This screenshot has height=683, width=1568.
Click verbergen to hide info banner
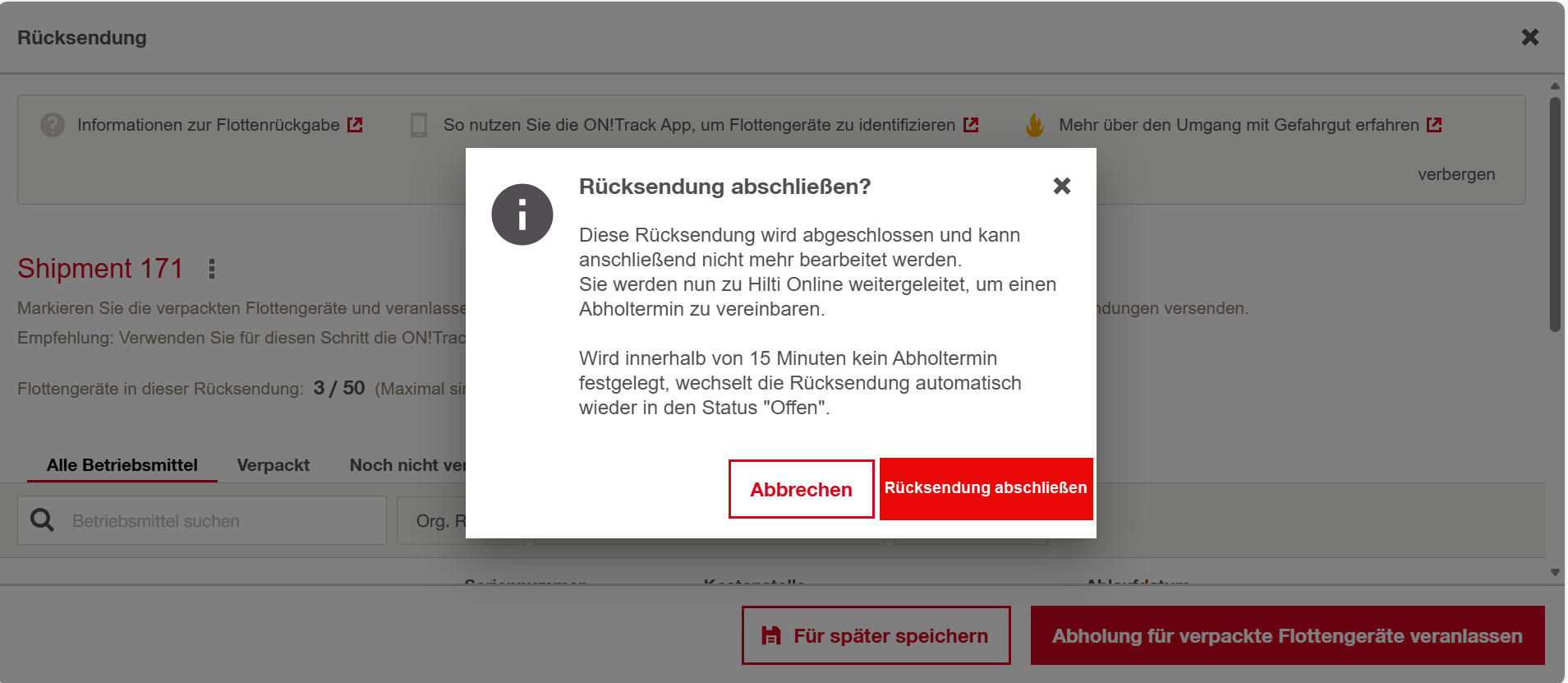(1455, 174)
